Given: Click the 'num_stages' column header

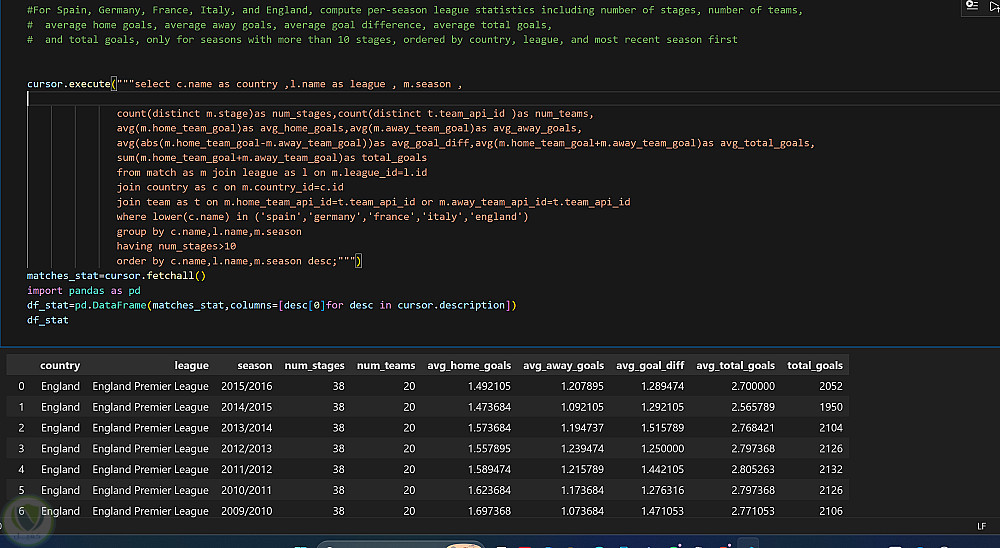Looking at the screenshot, I should [x=314, y=365].
